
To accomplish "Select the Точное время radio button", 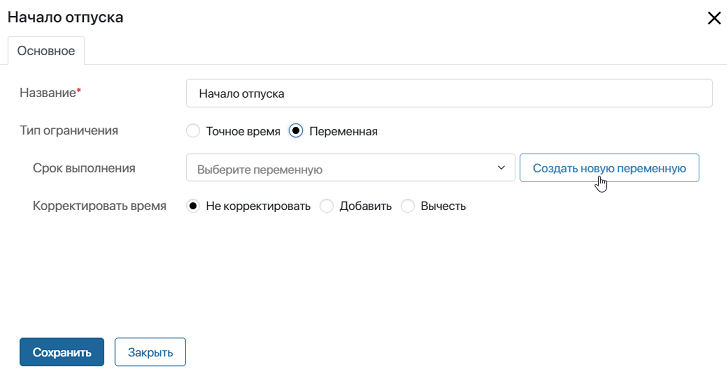I will pos(193,131).
